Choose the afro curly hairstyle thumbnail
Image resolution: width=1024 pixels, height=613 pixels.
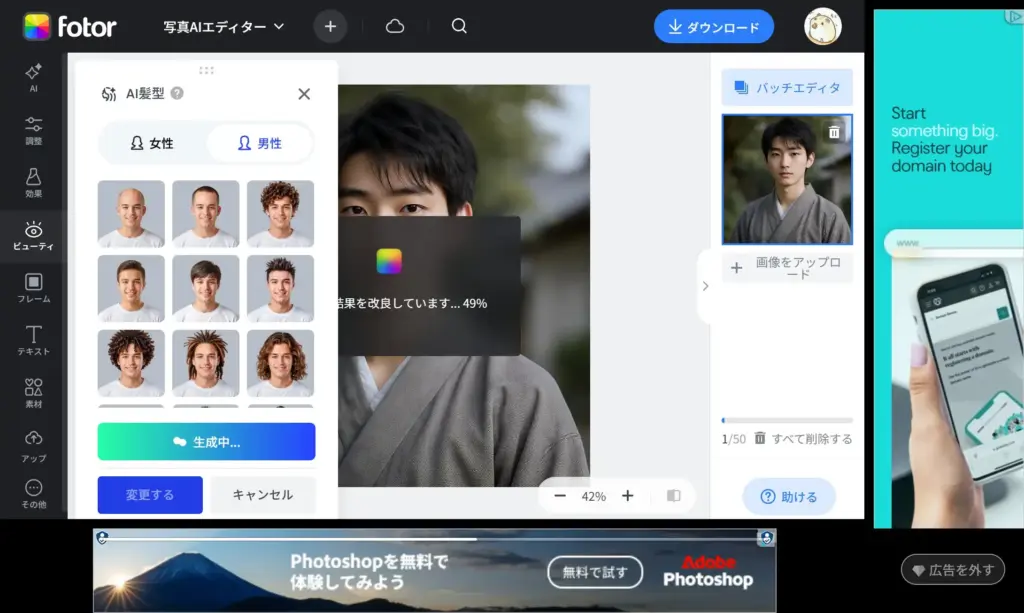point(131,363)
